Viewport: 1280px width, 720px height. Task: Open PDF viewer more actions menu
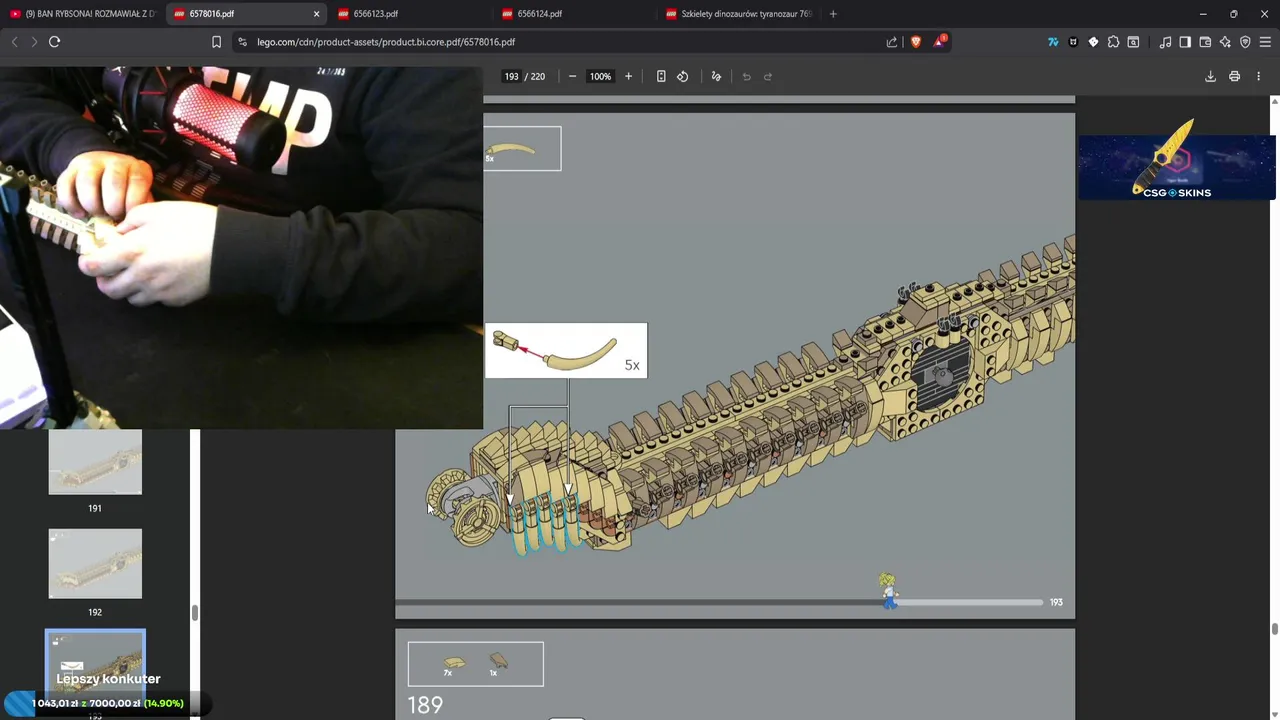[1259, 77]
